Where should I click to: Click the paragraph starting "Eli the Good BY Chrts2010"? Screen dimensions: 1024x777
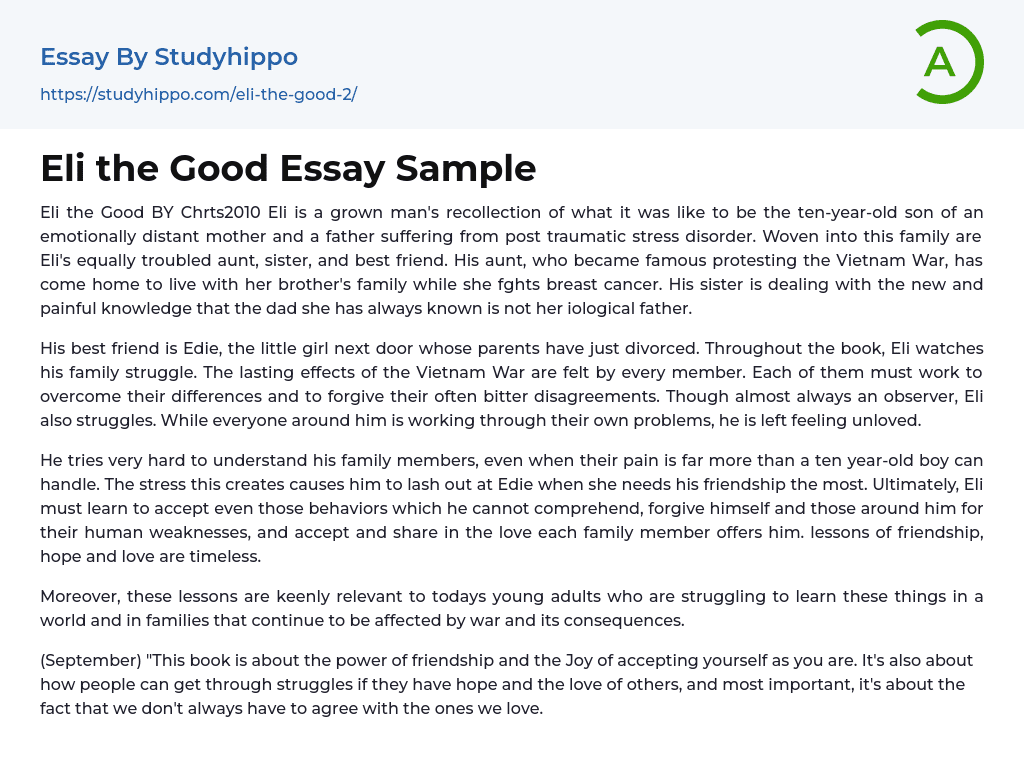coord(511,260)
